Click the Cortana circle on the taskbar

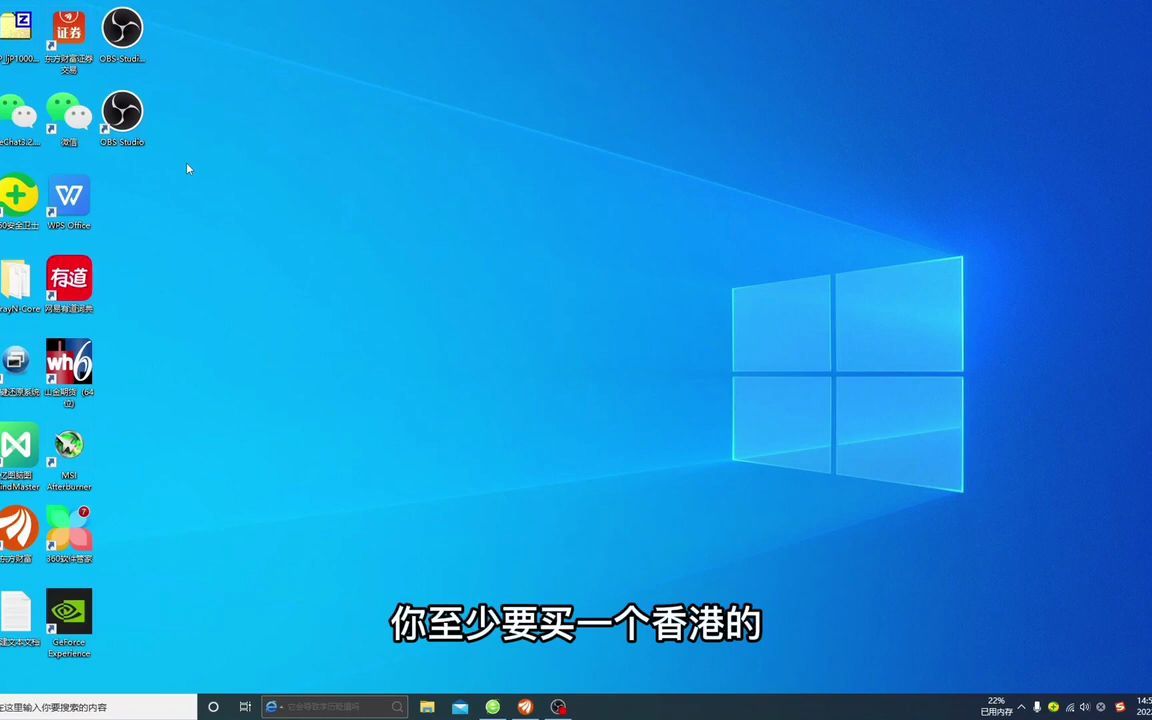[213, 707]
